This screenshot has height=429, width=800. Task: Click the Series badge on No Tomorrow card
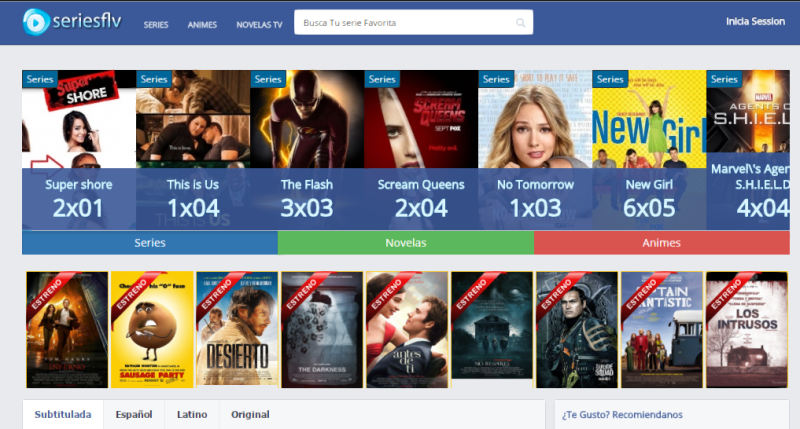pyautogui.click(x=496, y=79)
